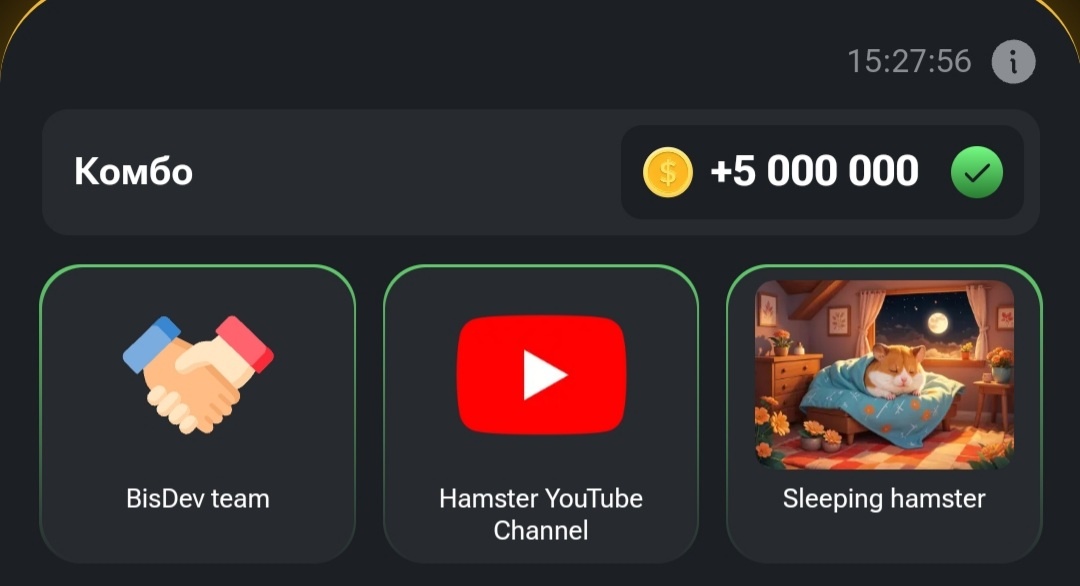1080x586 pixels.
Task: Open the info icon beside the timer
Action: [1012, 62]
